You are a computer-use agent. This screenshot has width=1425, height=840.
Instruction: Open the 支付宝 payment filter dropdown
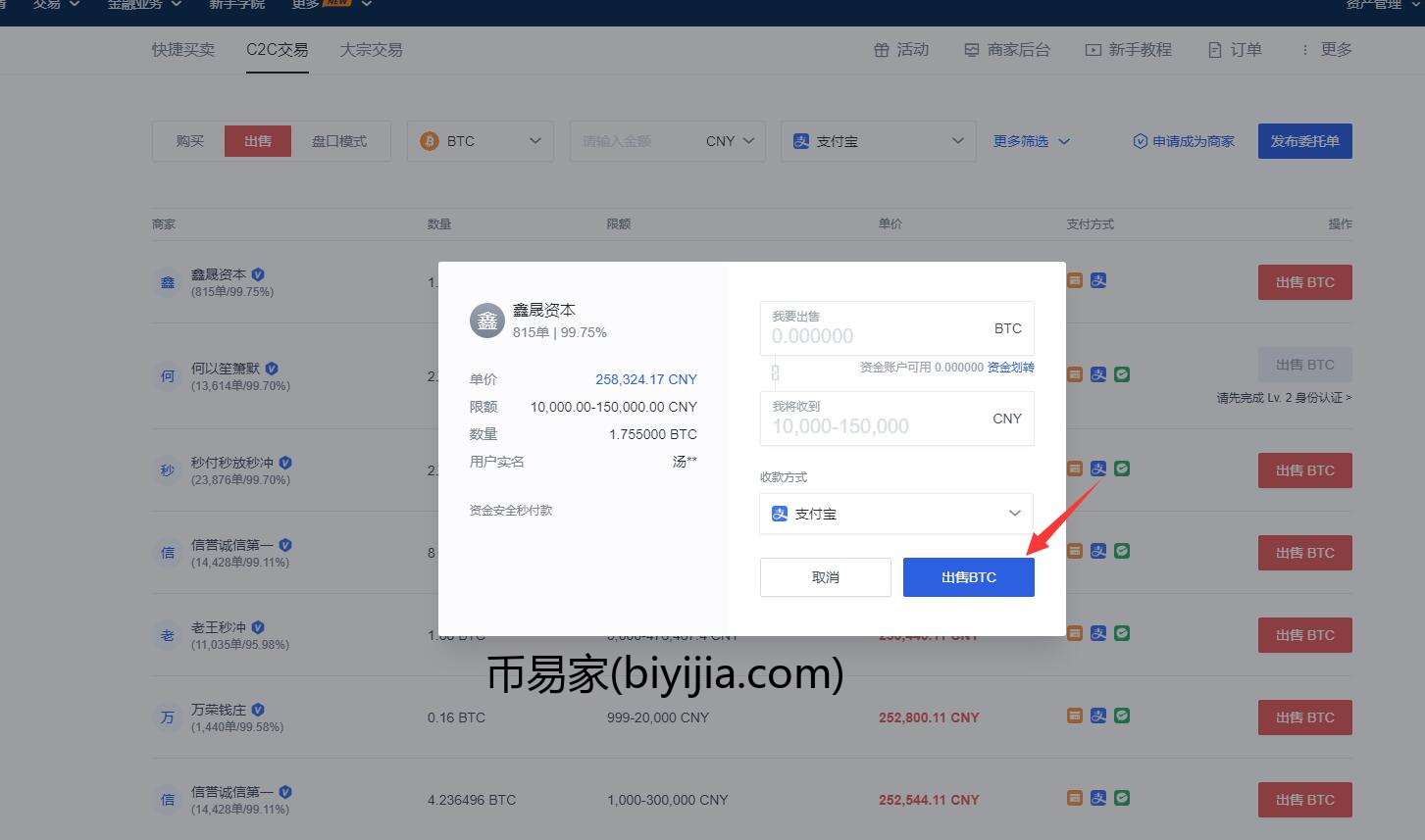click(x=879, y=141)
